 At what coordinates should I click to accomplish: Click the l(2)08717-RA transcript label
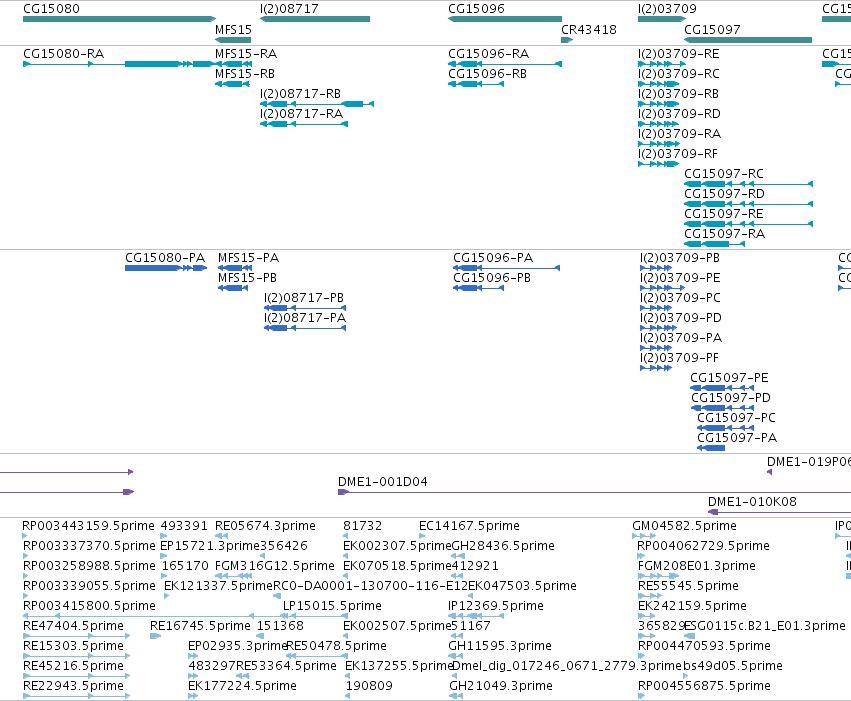coord(301,114)
